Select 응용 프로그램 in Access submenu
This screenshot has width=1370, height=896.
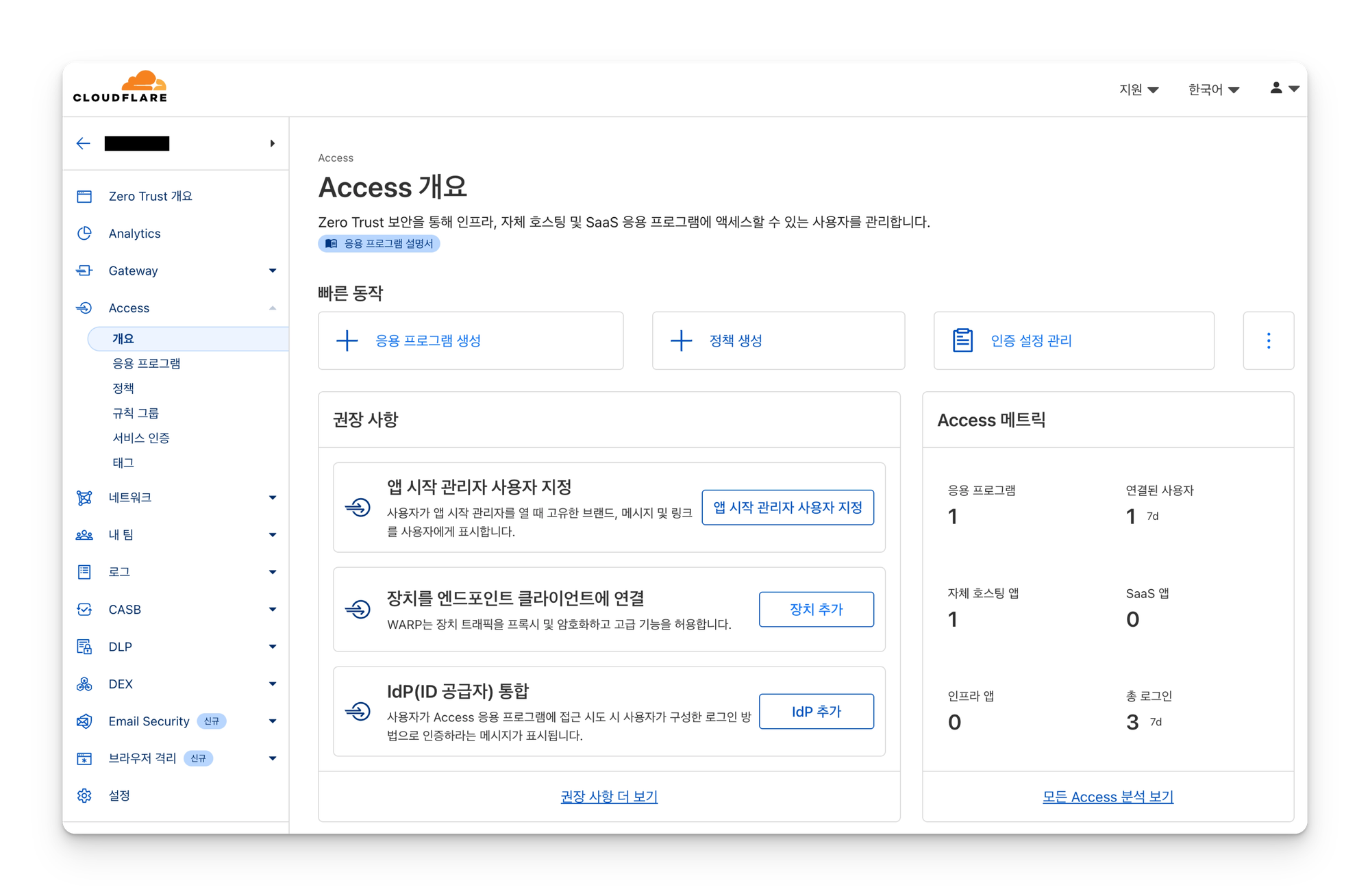[x=147, y=363]
